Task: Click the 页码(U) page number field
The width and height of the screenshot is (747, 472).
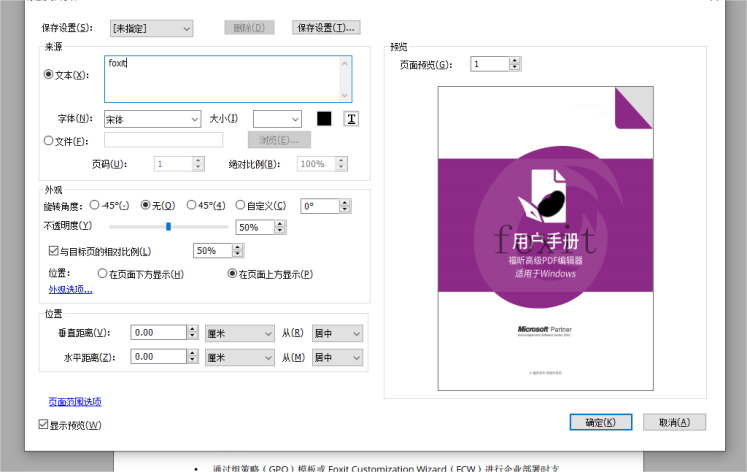Action: pos(173,164)
